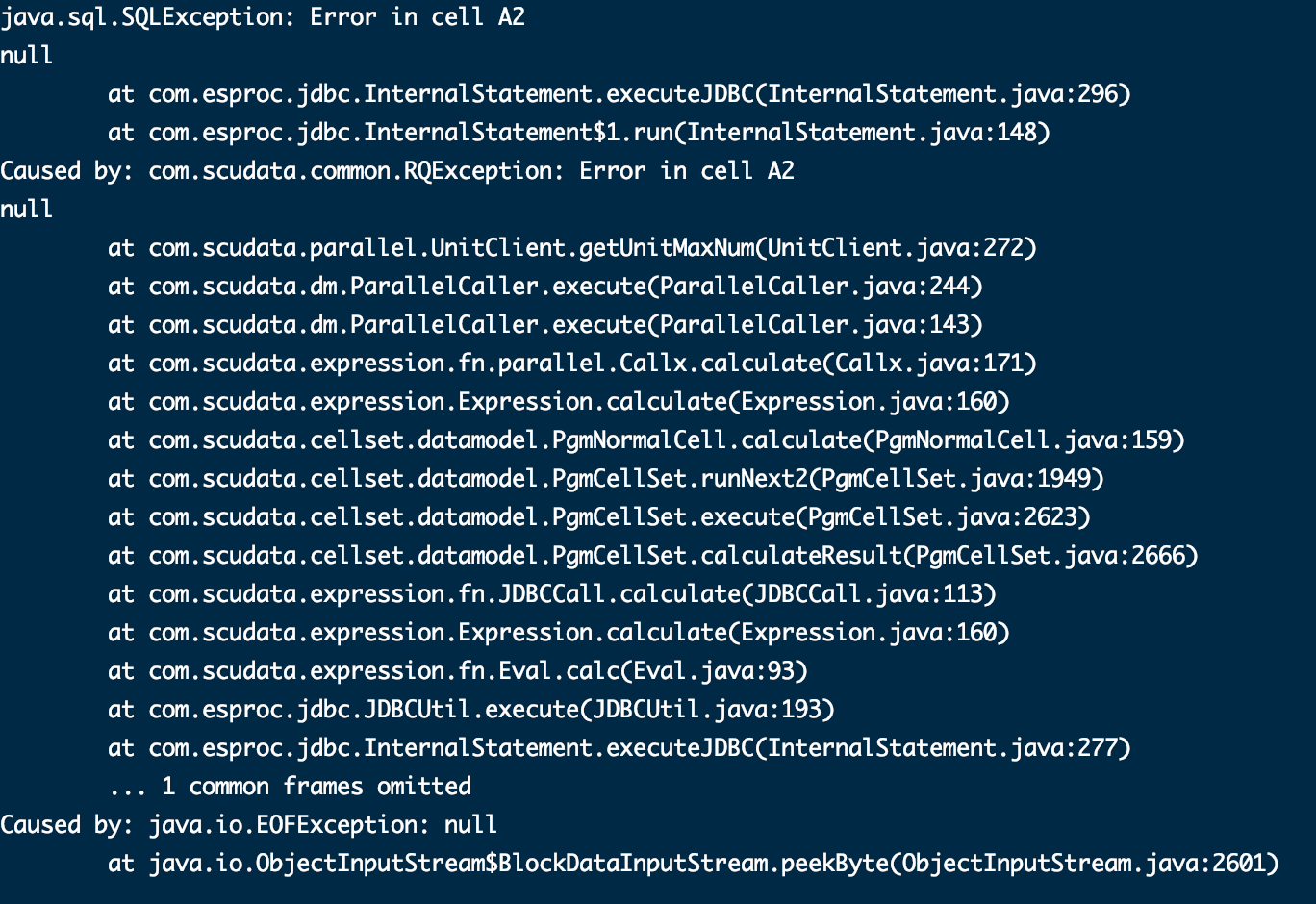Click the ParallelCaller.java:244 frame
The width and height of the screenshot is (1316, 904).
[544, 287]
